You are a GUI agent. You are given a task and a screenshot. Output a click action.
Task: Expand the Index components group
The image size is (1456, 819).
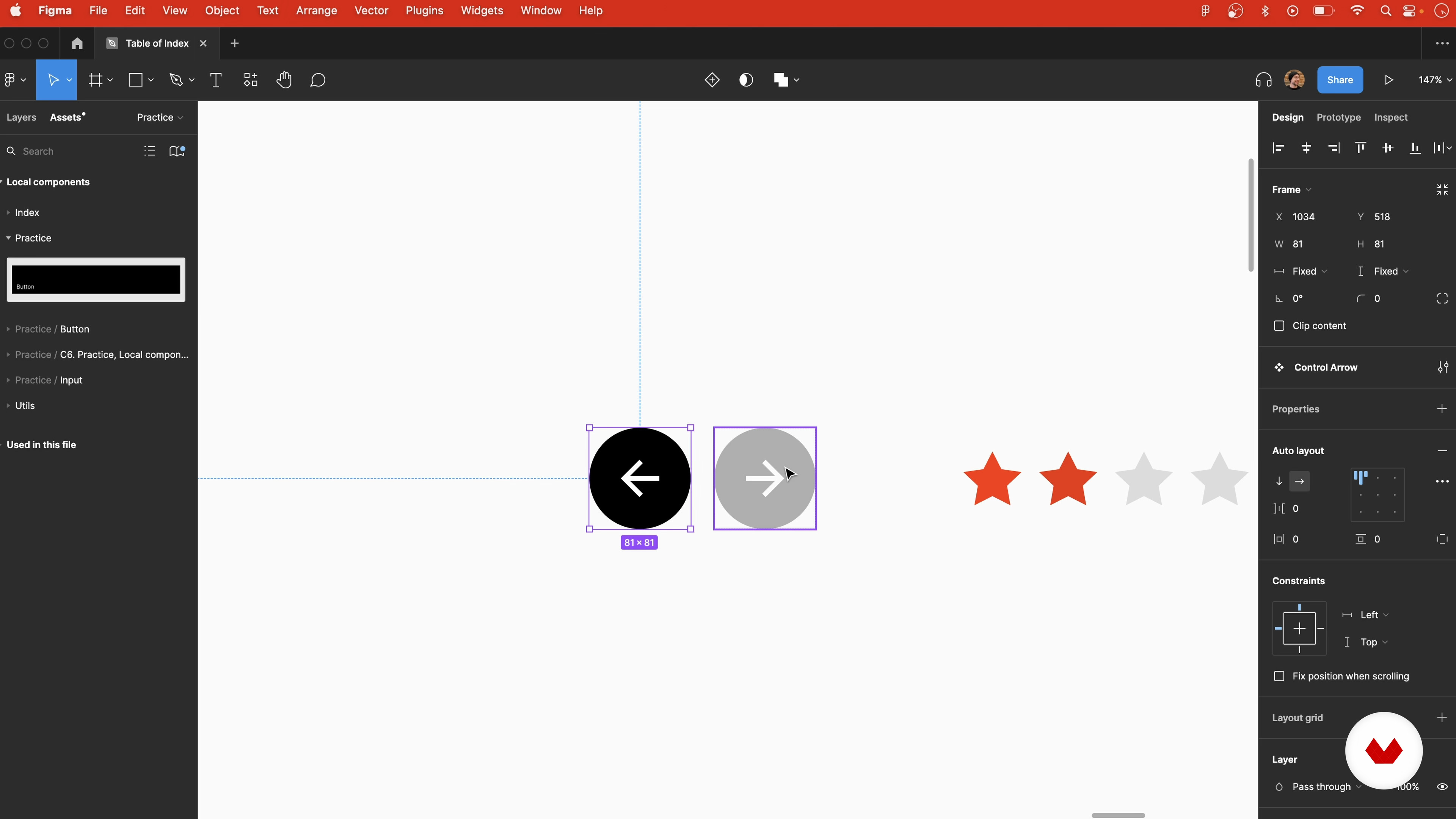coord(8,212)
